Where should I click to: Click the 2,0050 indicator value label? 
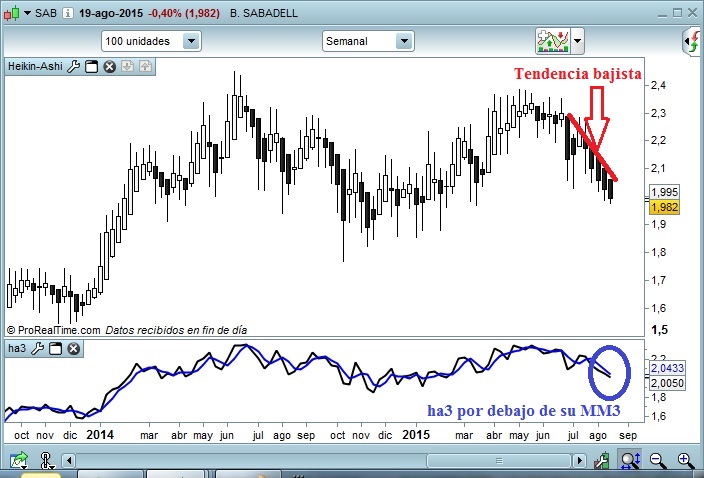pos(667,383)
